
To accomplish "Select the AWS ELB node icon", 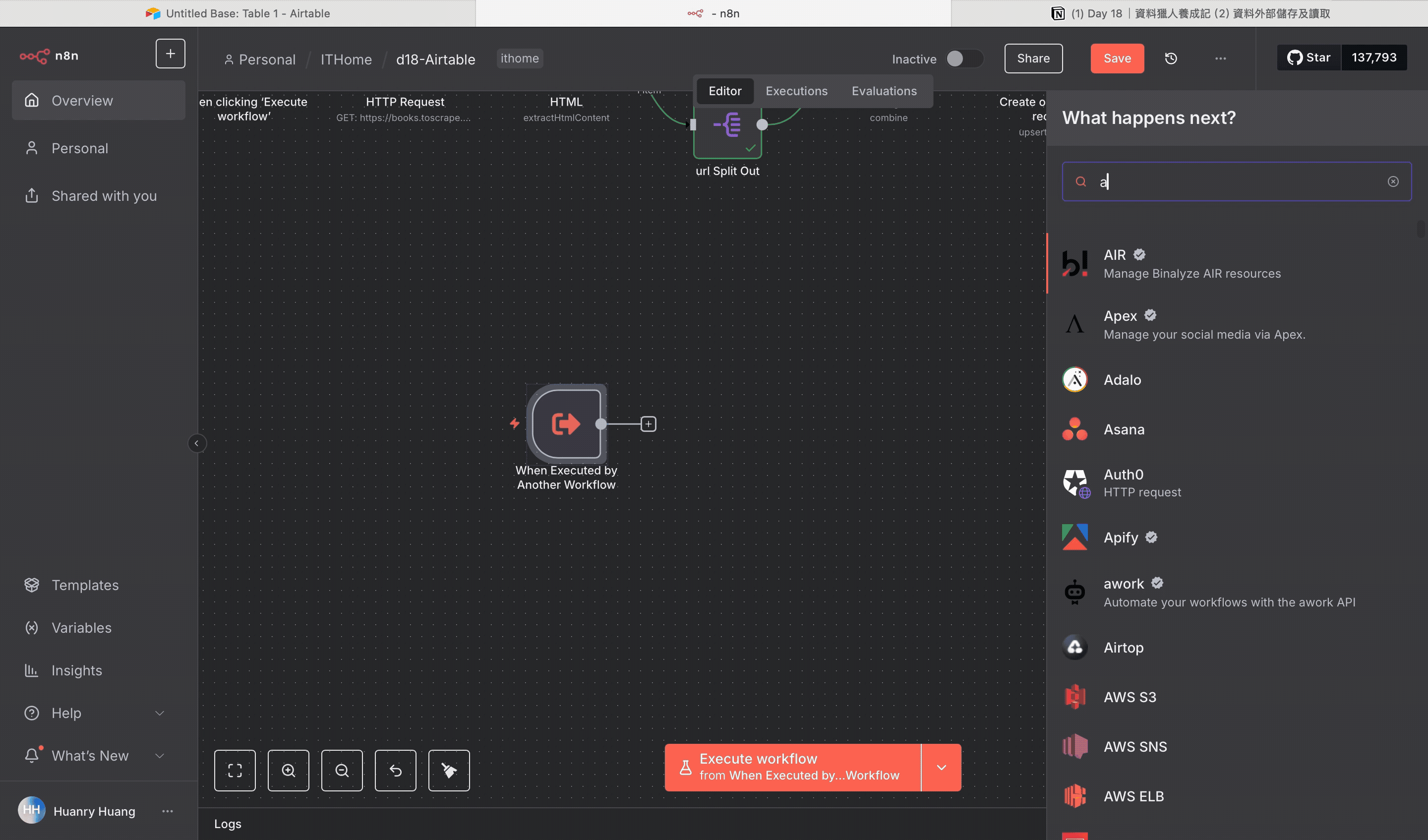I will pos(1074,796).
